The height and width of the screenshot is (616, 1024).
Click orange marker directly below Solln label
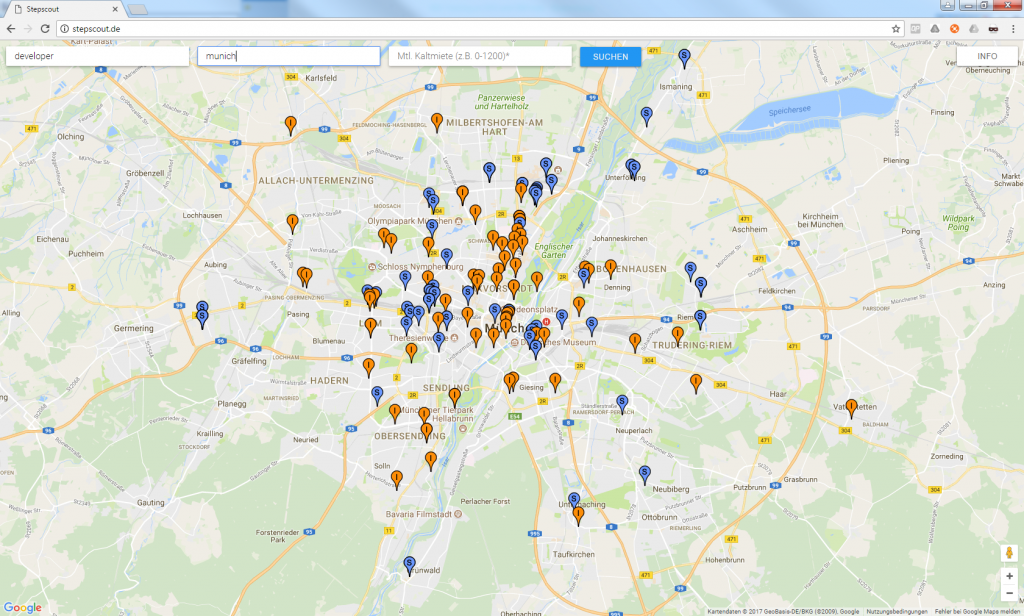(396, 480)
